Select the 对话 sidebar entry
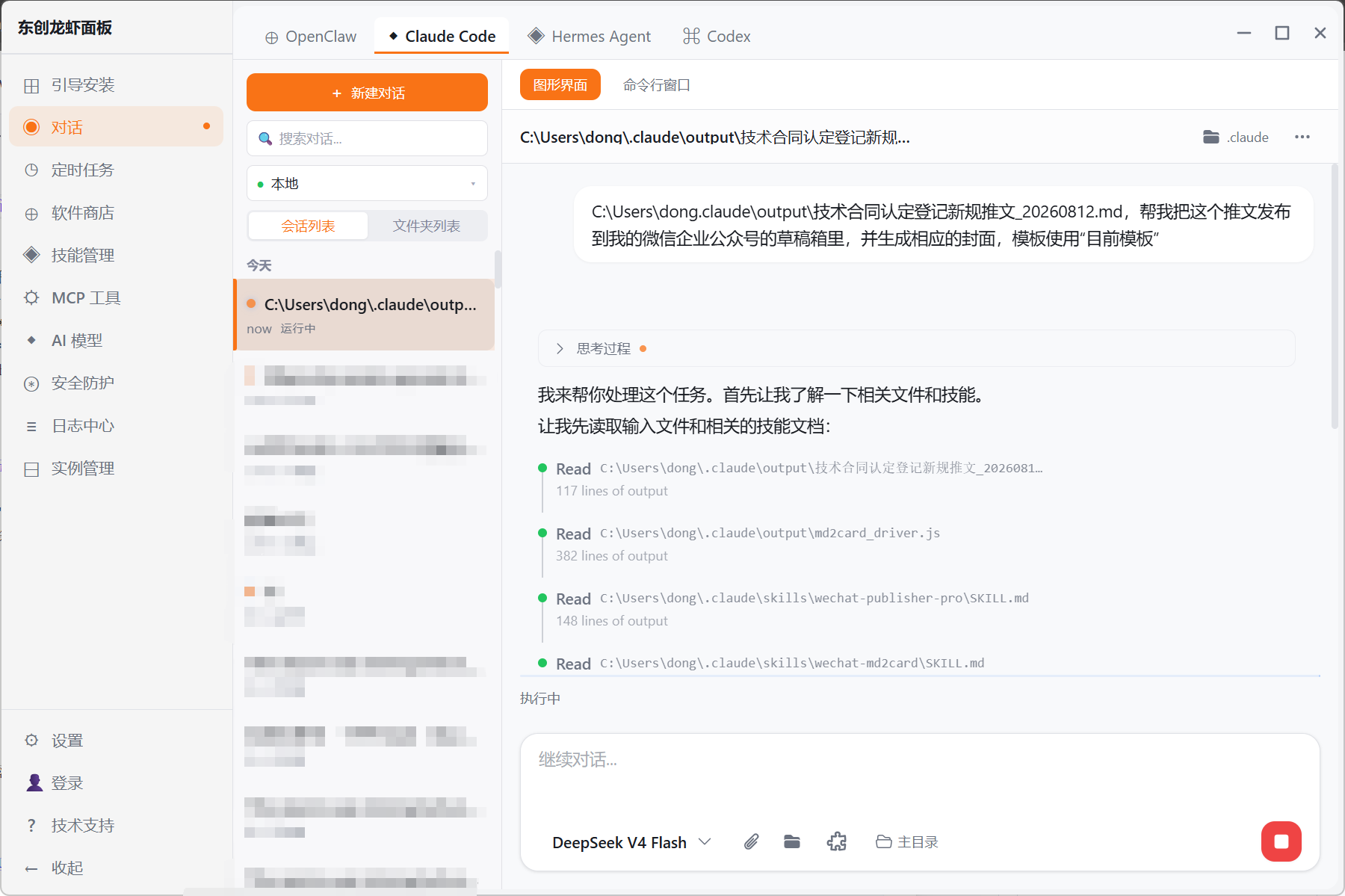This screenshot has height=896, width=1345. point(116,127)
